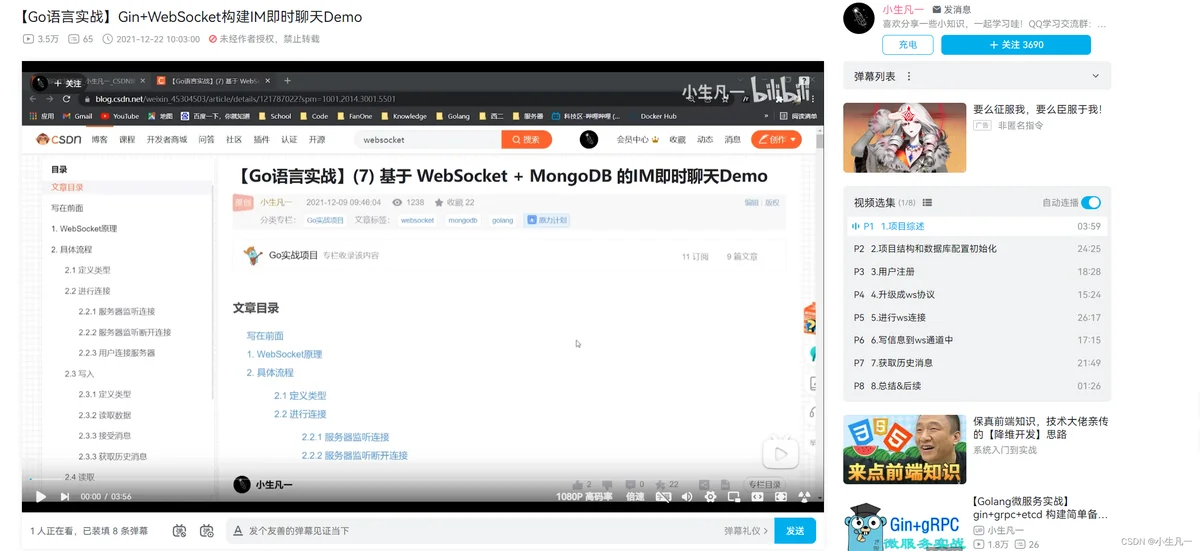Open 【Golang微服务实战】 video title

coord(1040,508)
